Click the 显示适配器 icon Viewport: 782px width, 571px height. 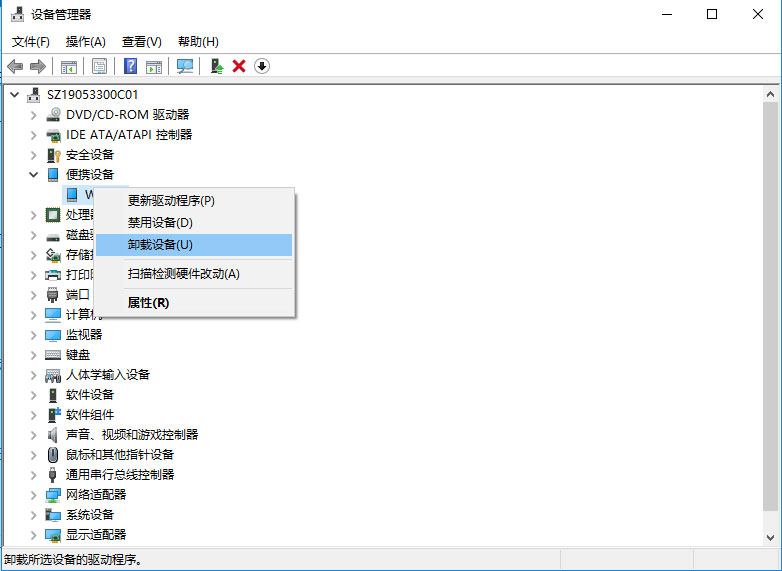53,535
